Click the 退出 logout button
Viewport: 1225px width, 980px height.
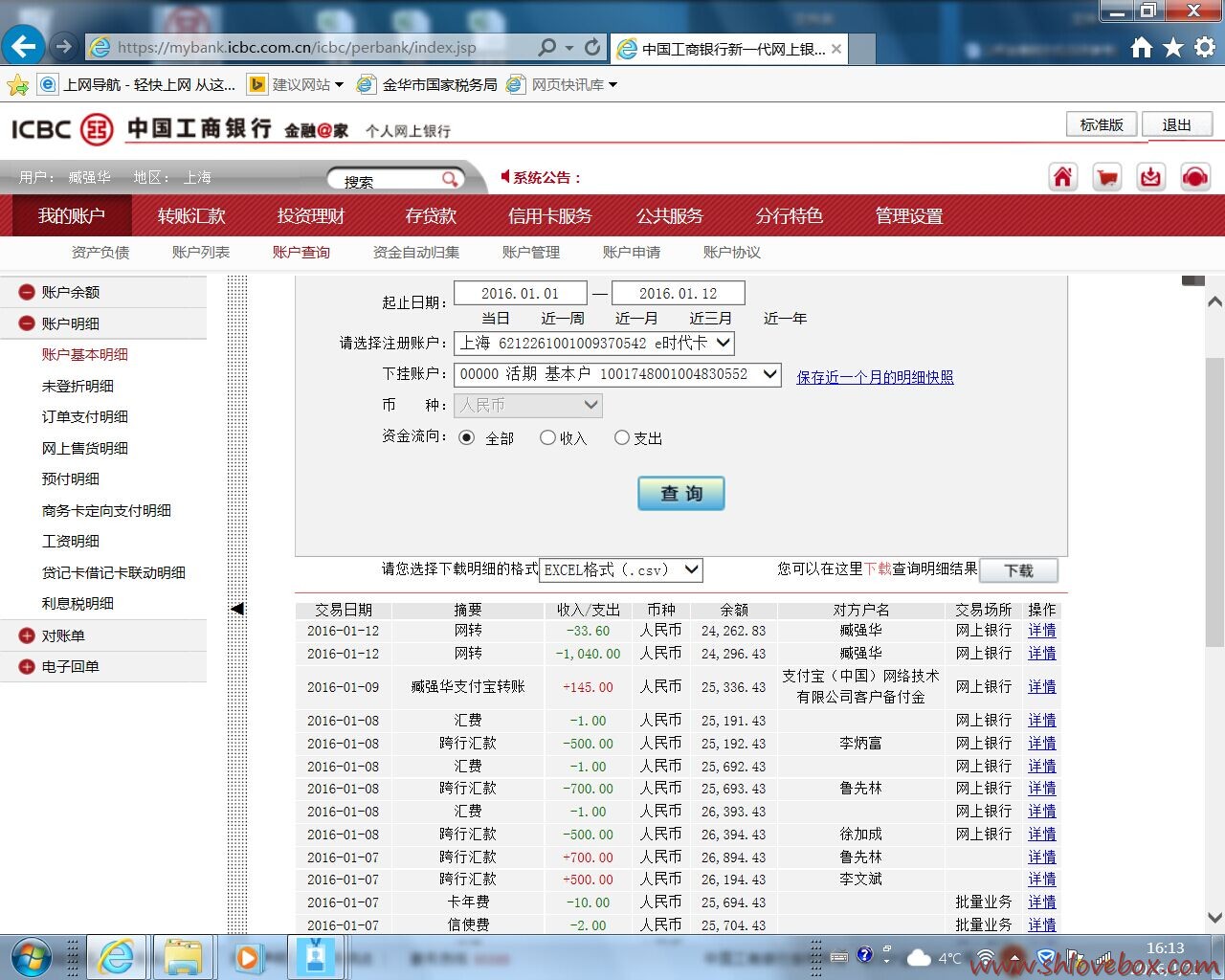[x=1177, y=125]
